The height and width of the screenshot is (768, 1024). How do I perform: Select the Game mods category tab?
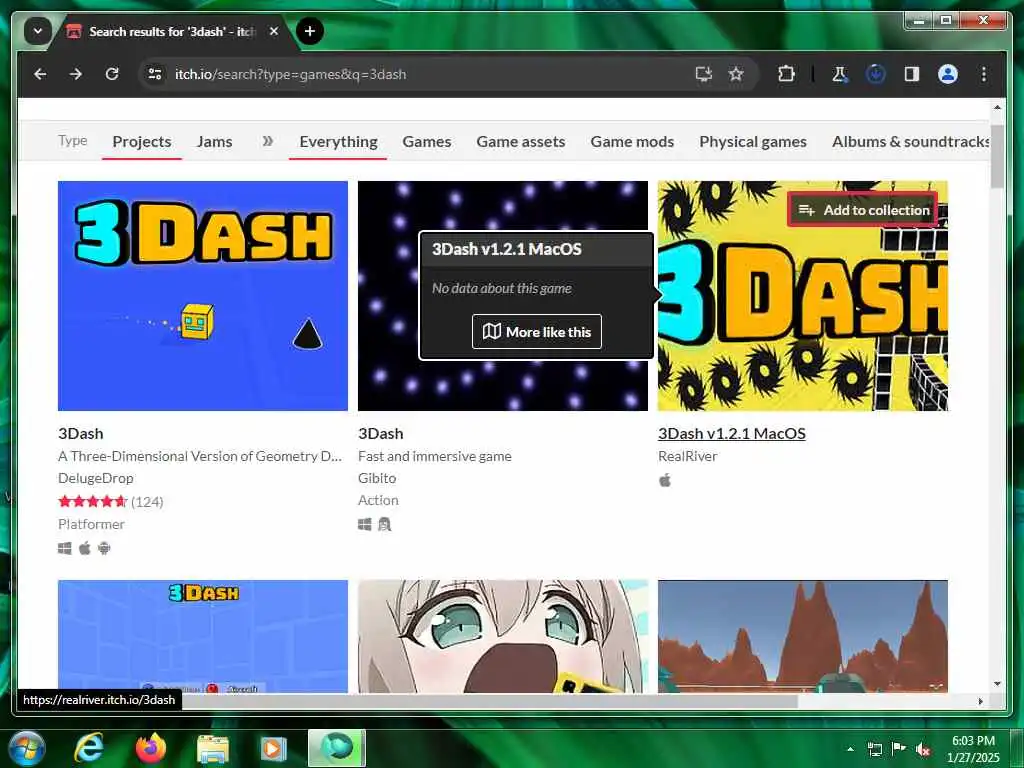coord(632,142)
